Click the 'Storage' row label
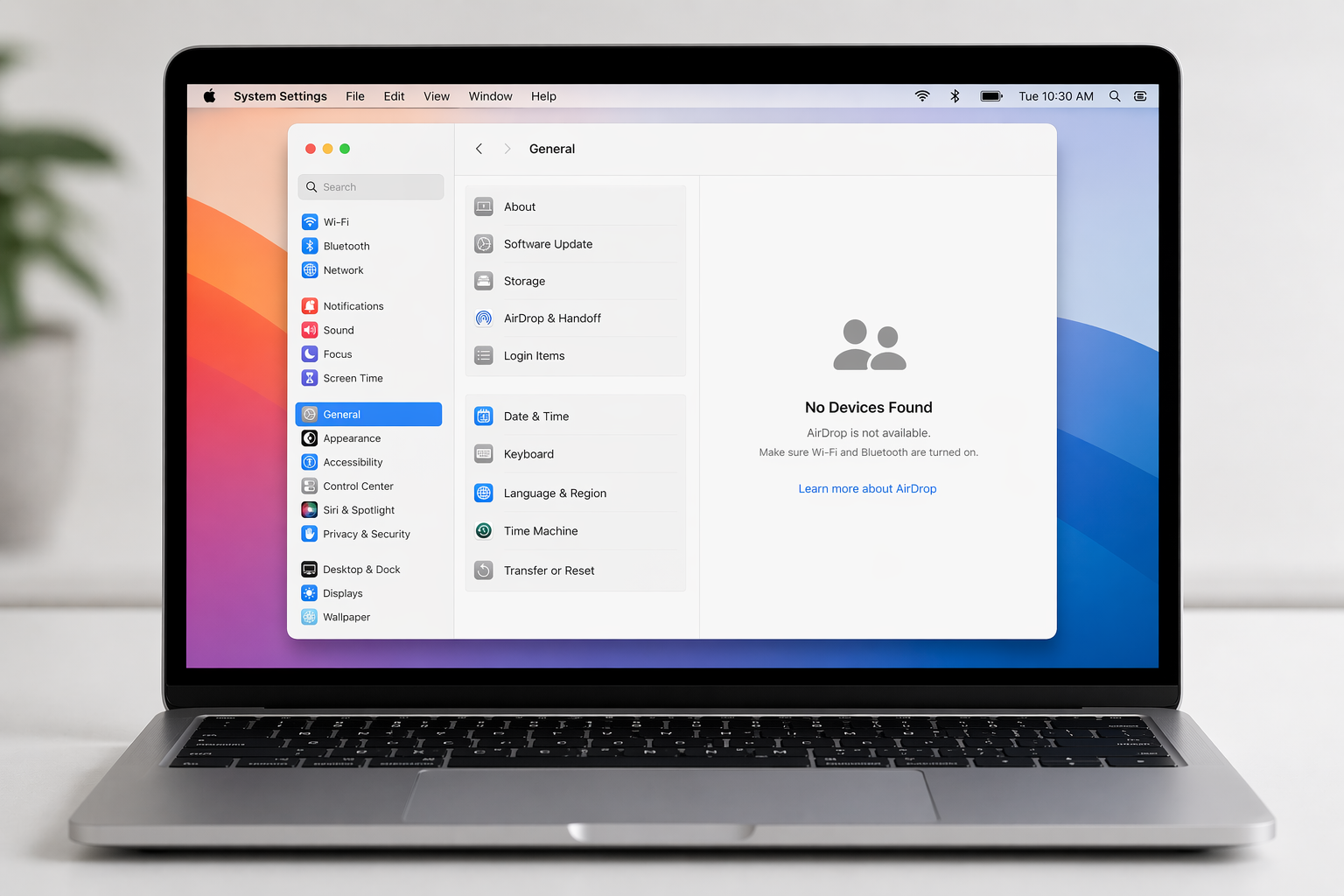Screen dimensions: 1344x896 coord(524,281)
